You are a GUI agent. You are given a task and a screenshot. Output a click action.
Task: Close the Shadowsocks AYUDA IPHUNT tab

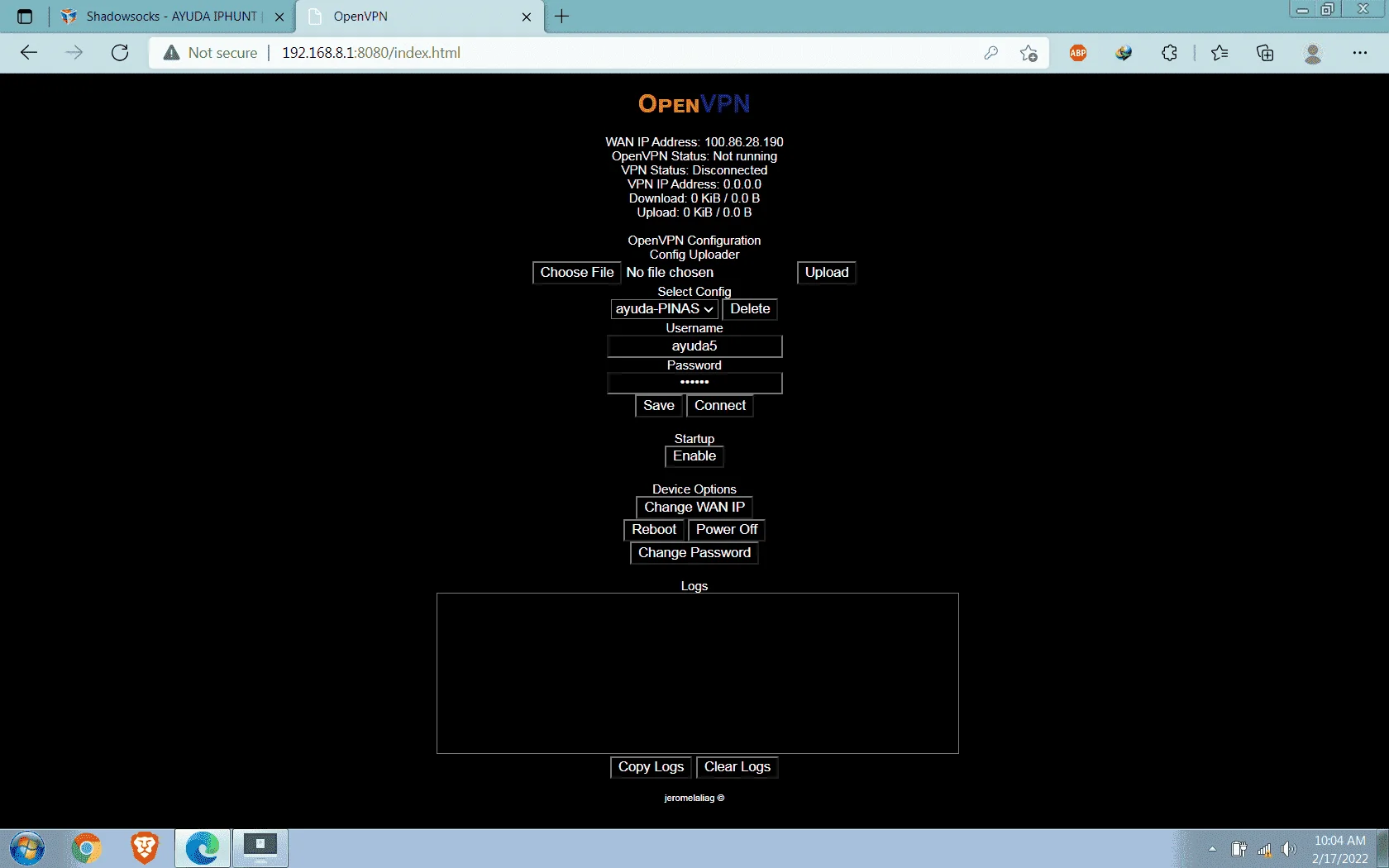pos(279,17)
